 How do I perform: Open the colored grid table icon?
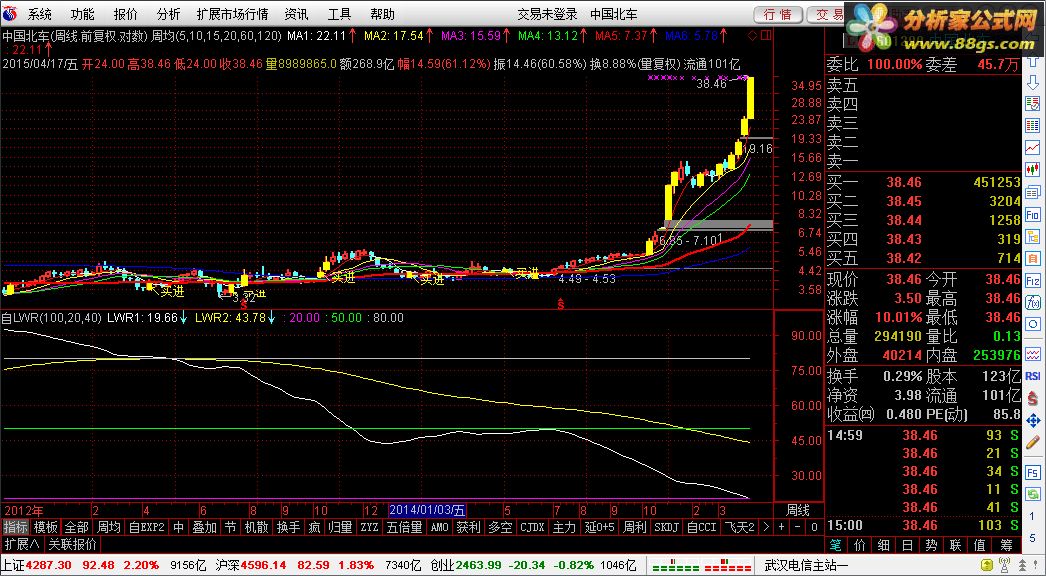pos(1033,124)
